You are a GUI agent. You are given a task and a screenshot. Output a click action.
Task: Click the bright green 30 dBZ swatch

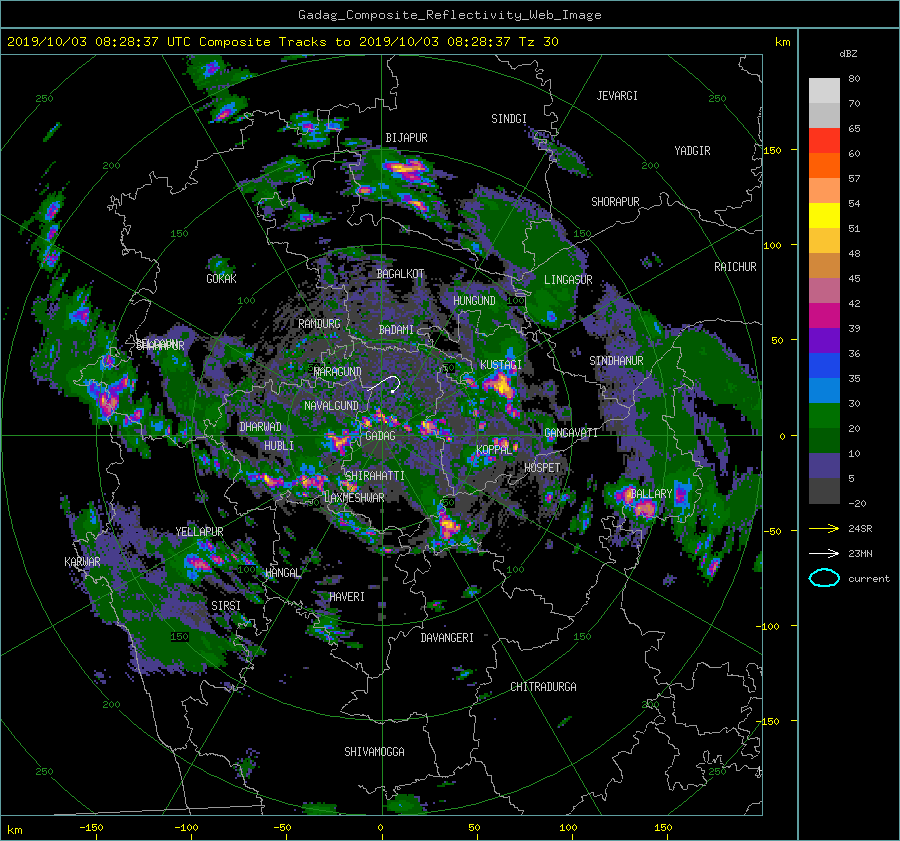[824, 415]
